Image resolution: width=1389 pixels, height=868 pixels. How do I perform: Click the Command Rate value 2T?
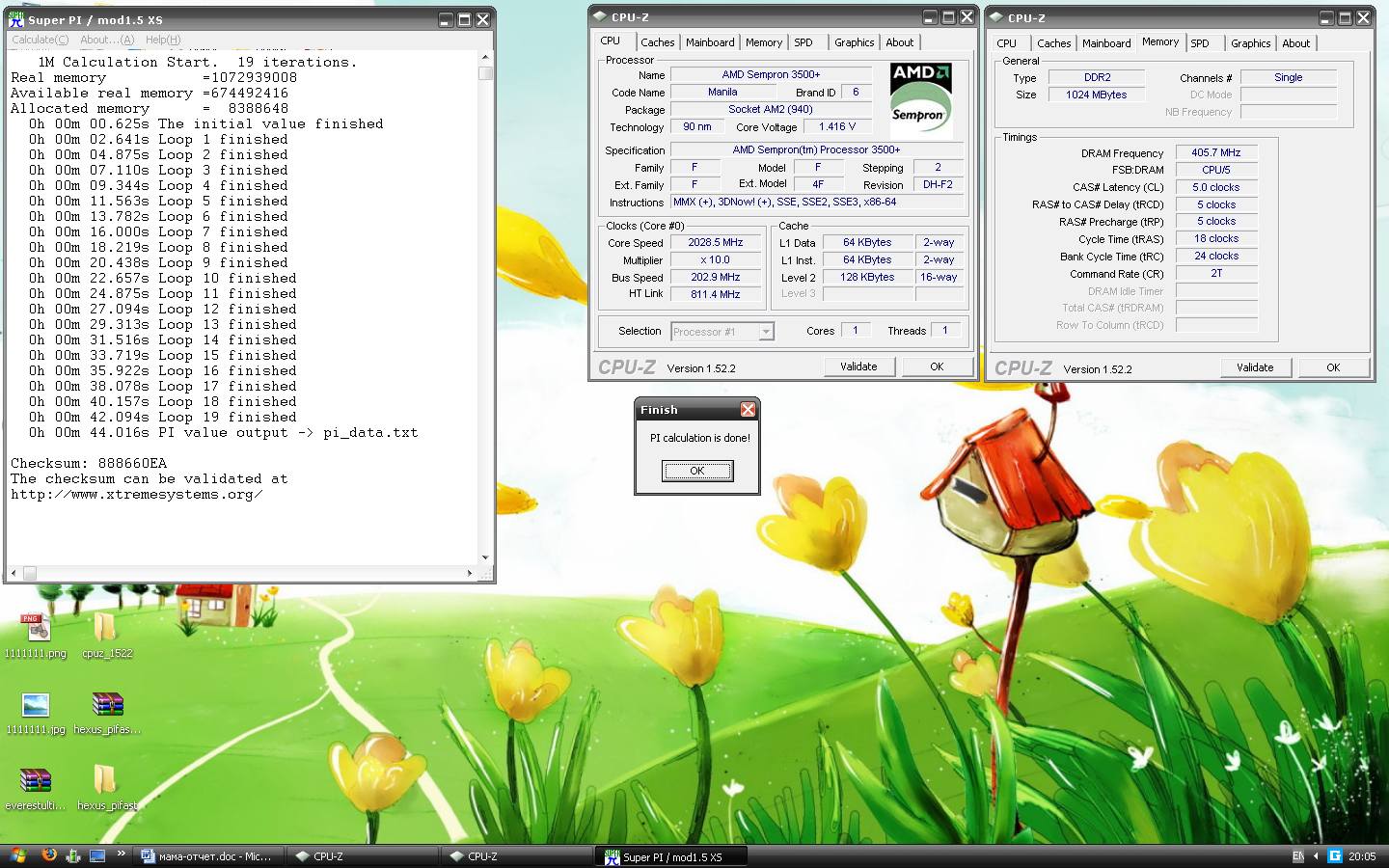pos(1216,274)
